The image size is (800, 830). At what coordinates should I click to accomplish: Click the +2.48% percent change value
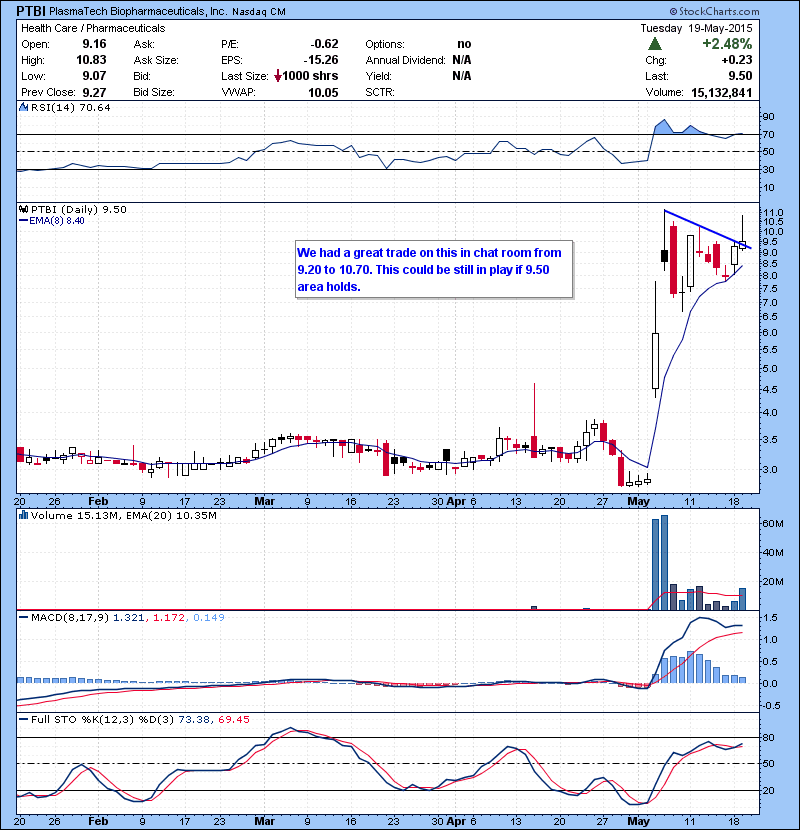click(727, 43)
